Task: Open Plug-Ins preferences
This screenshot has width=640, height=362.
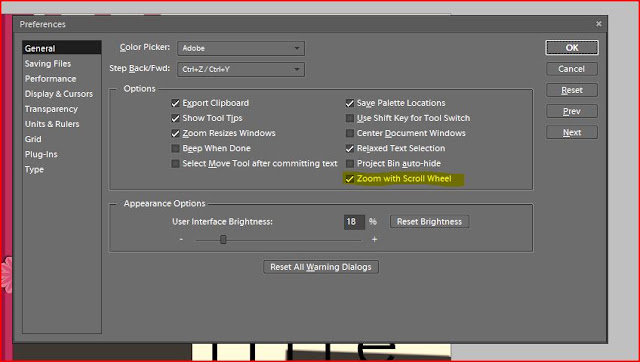Action: (x=41, y=154)
